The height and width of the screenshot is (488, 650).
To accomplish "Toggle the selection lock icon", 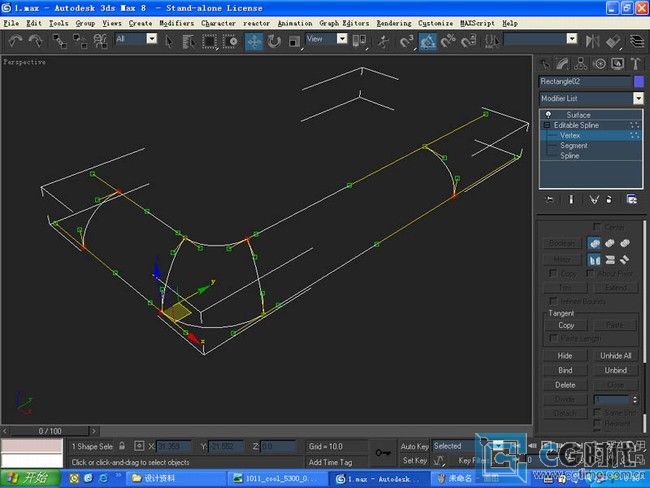I will pyautogui.click(x=122, y=446).
